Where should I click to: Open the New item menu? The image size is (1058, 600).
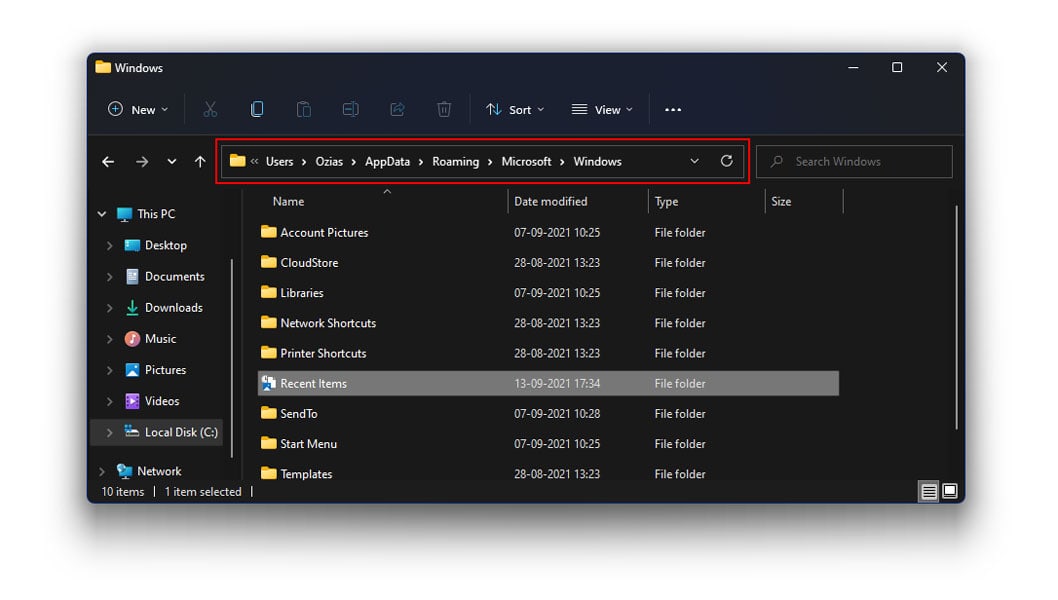(137, 109)
